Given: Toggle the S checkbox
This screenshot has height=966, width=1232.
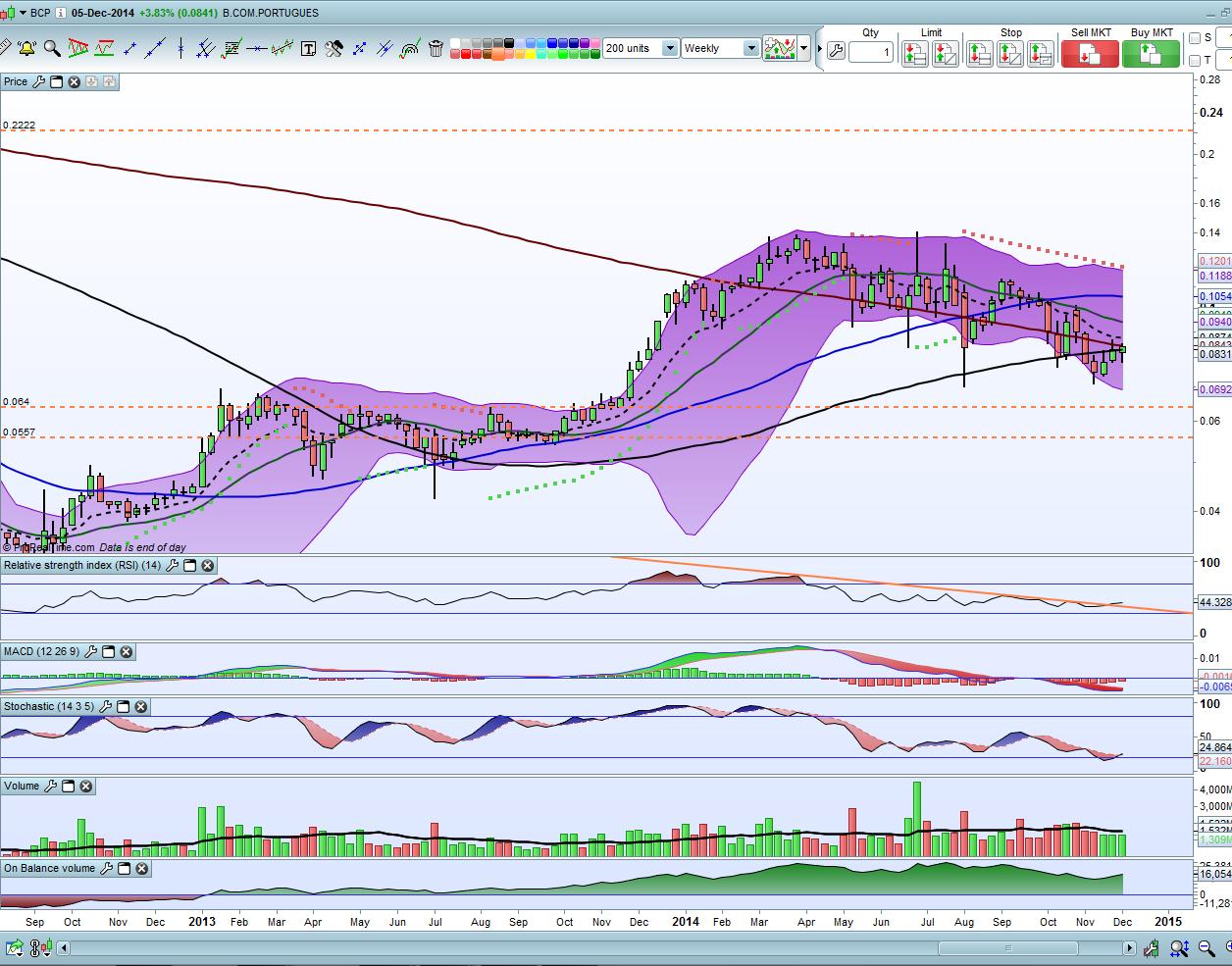Looking at the screenshot, I should 1195,38.
